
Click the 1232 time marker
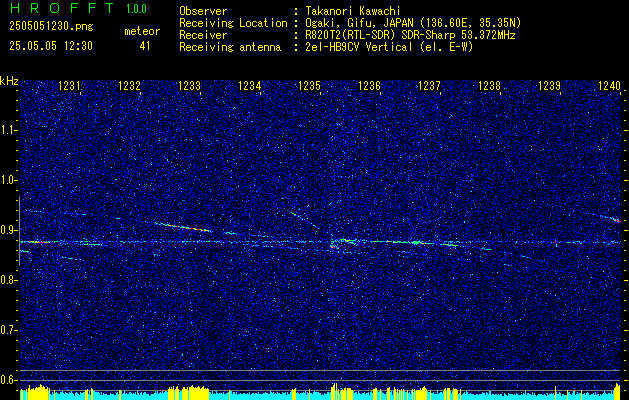[129, 85]
